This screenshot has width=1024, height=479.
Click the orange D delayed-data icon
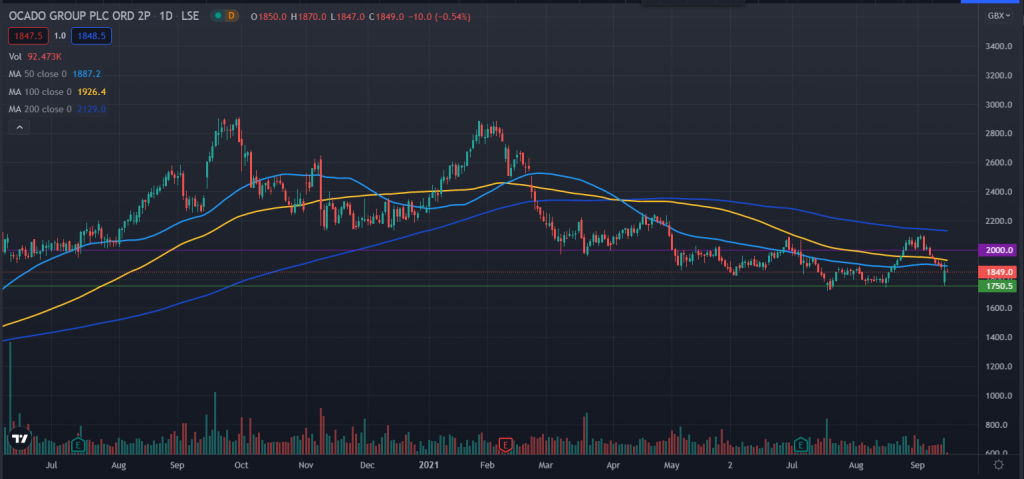click(x=231, y=16)
